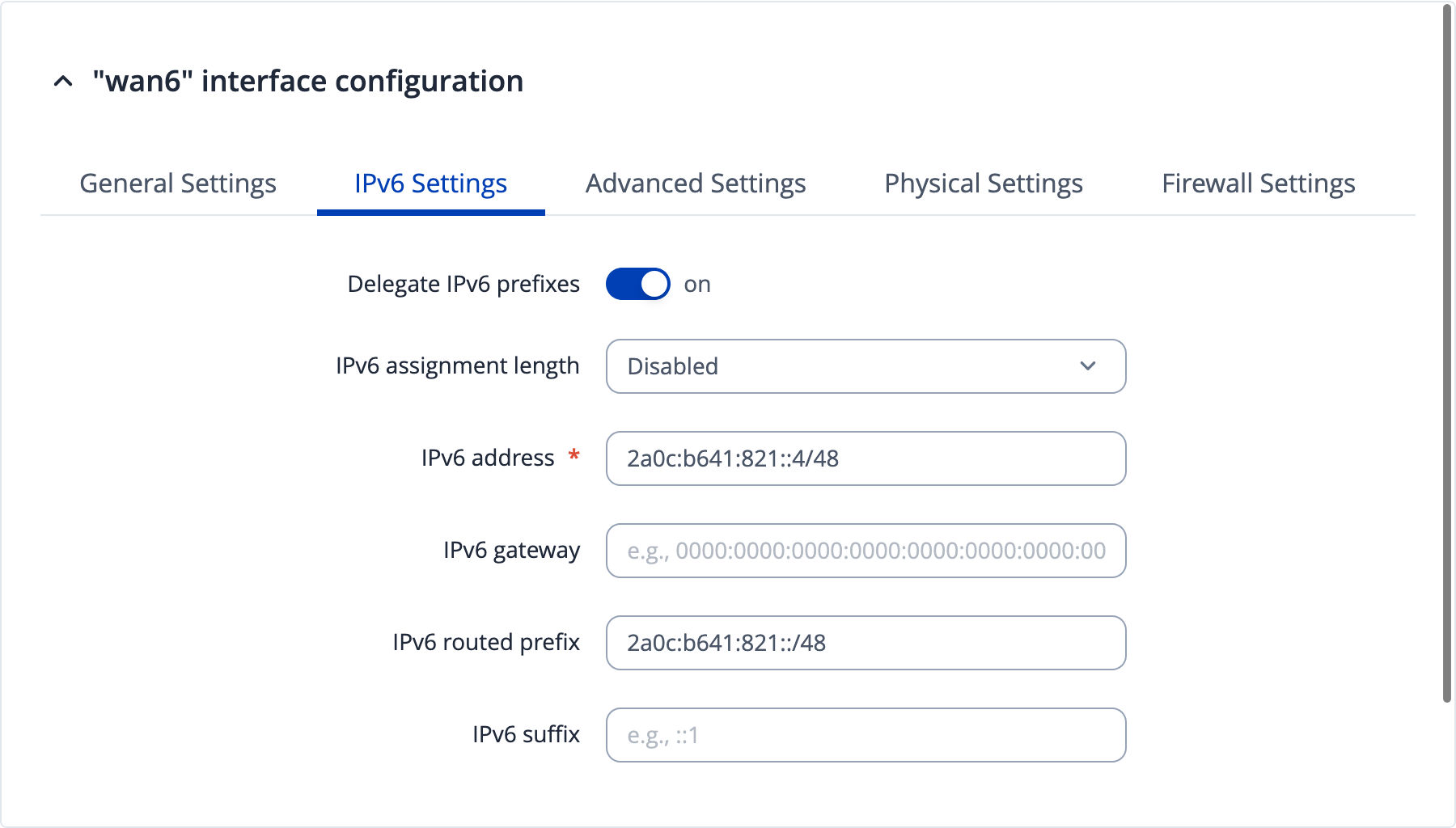This screenshot has height=828, width=1456.
Task: Expand the assignment length selector showing Disabled
Action: pyautogui.click(x=866, y=366)
